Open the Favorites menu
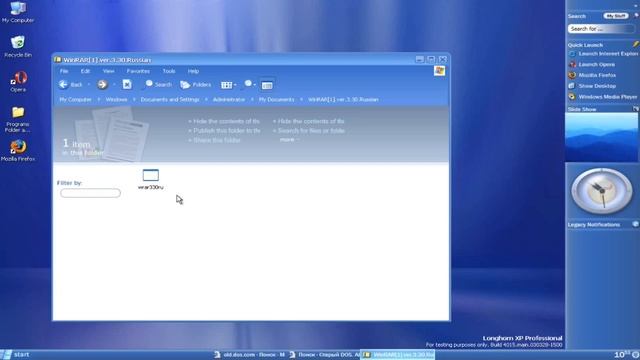Screen dimensions: 640x360 tap(138, 71)
